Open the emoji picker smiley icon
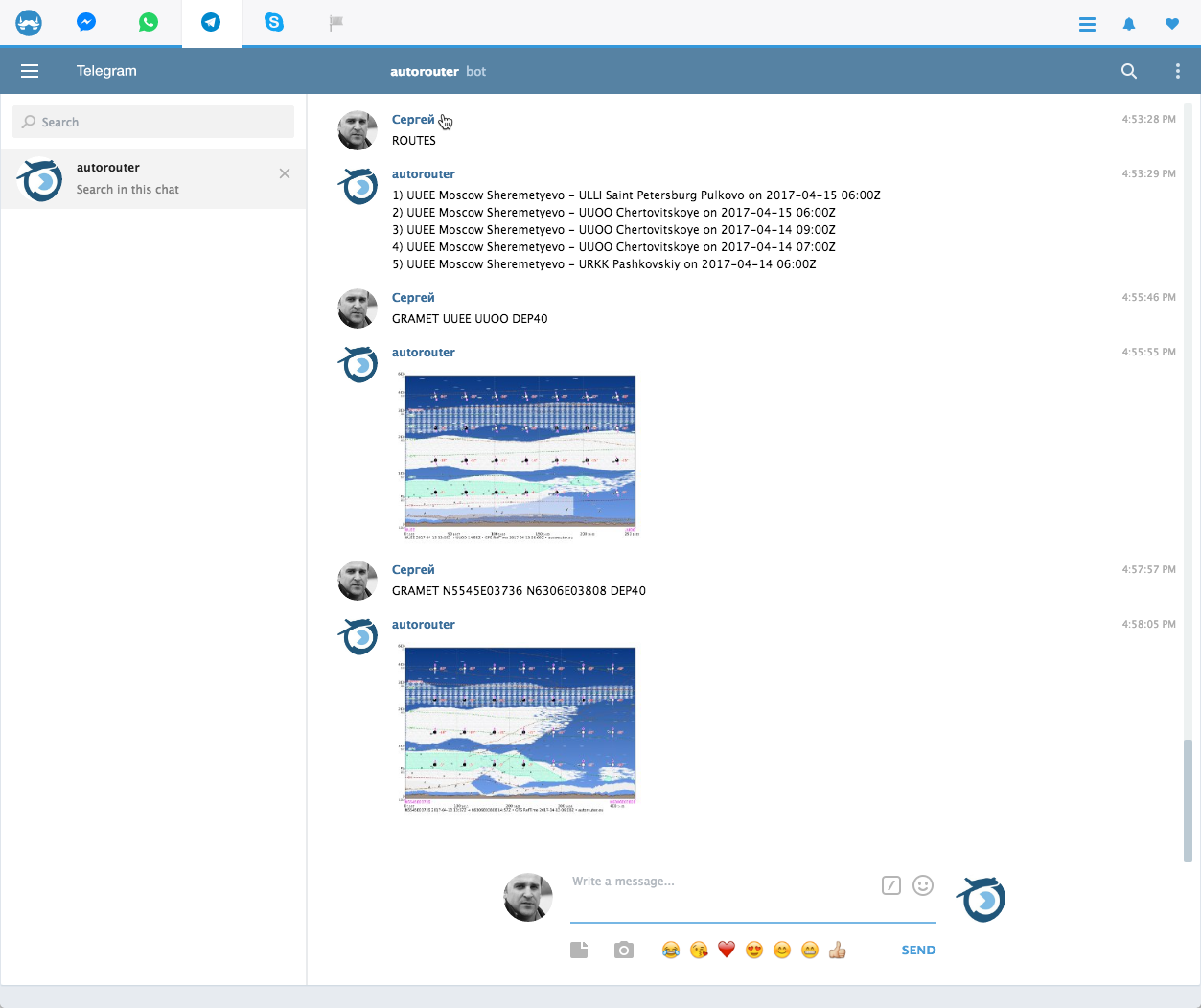The height and width of the screenshot is (1008, 1201). (x=923, y=885)
